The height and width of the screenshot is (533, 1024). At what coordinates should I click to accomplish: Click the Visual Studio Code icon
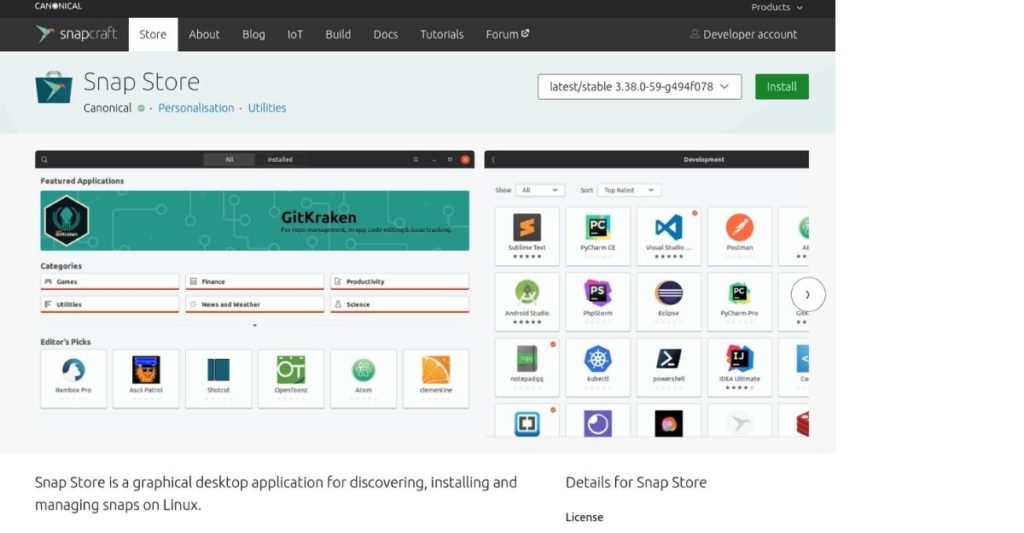coord(669,227)
